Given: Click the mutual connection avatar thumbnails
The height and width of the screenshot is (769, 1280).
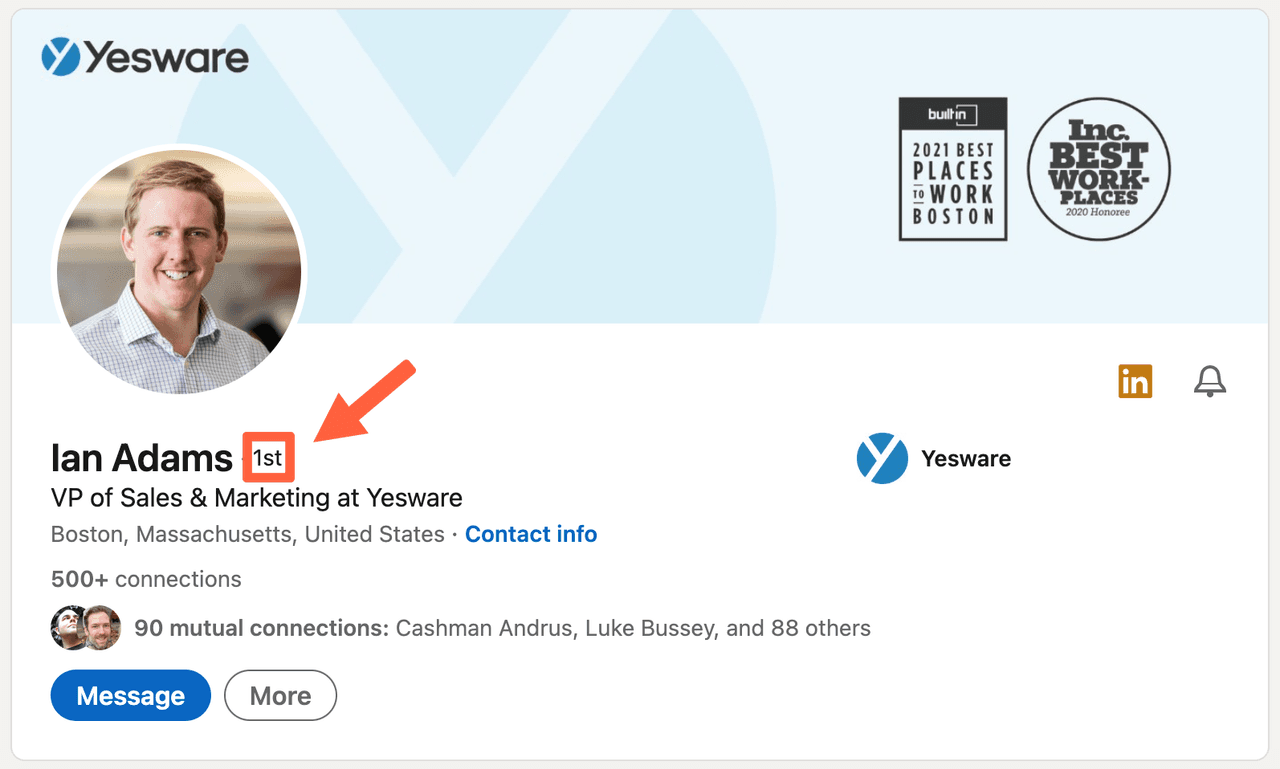Looking at the screenshot, I should tap(85, 627).
